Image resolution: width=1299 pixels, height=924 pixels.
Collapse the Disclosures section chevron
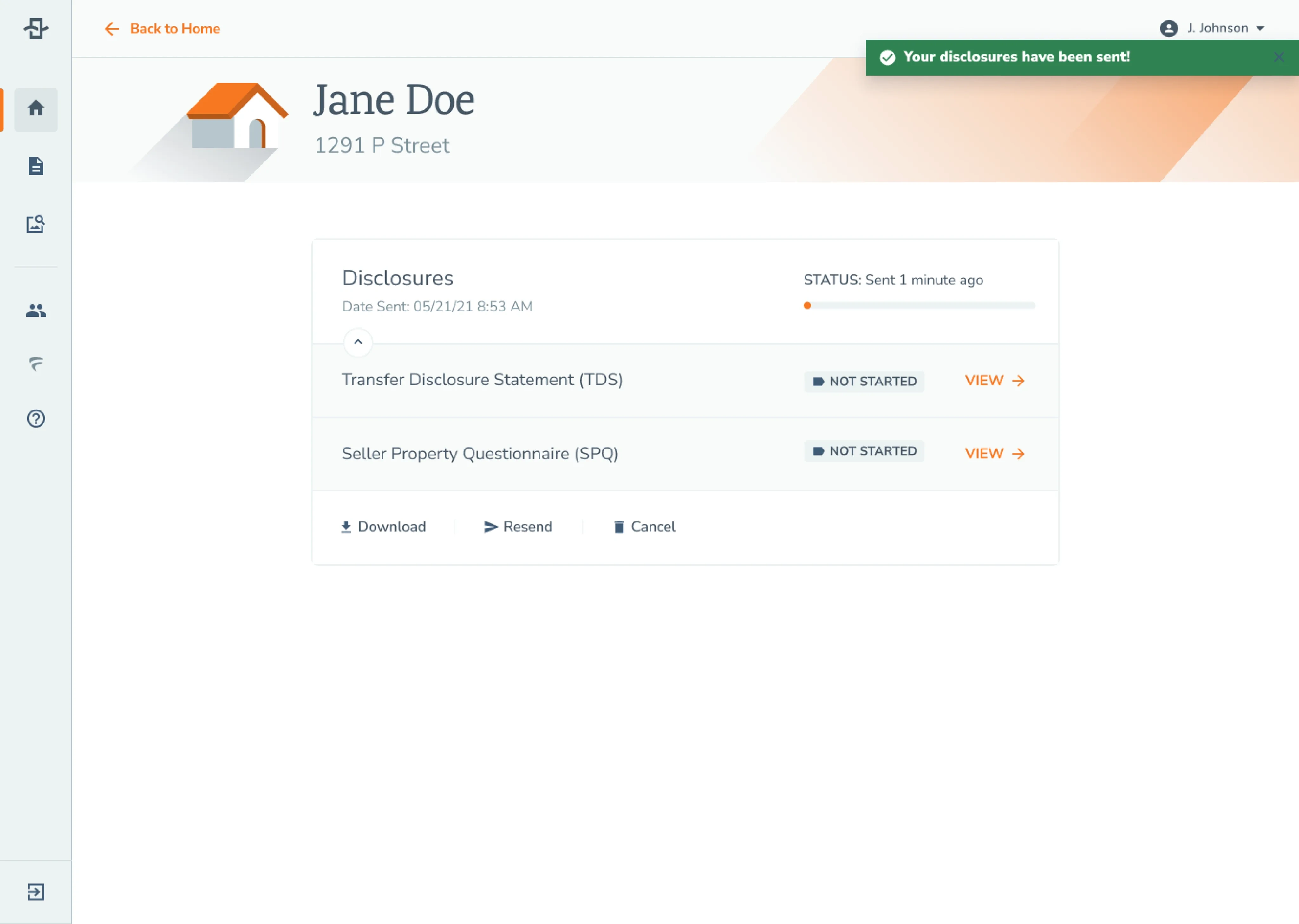[x=358, y=342]
